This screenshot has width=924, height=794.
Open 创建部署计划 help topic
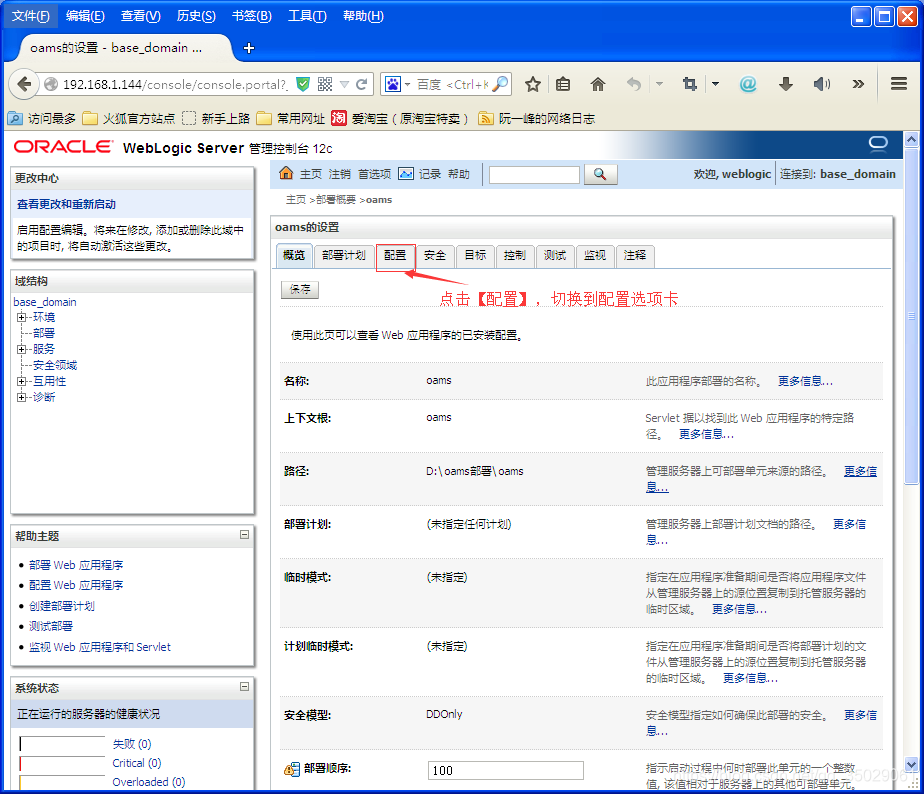point(62,606)
